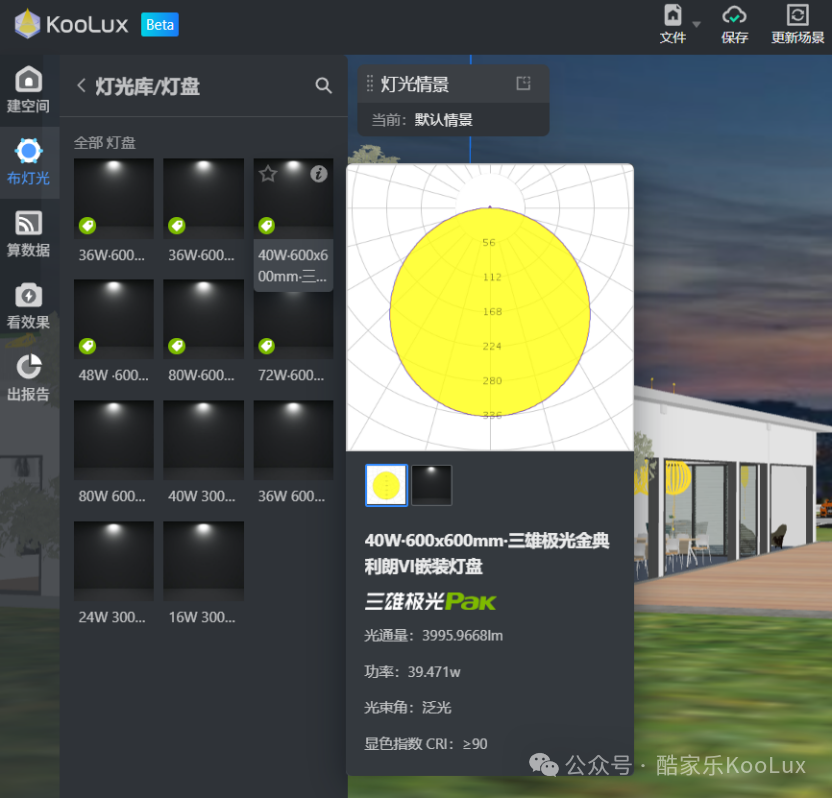Favorite the 40W-600x600mm lamp with the star
The width and height of the screenshot is (832, 798).
pyautogui.click(x=268, y=174)
